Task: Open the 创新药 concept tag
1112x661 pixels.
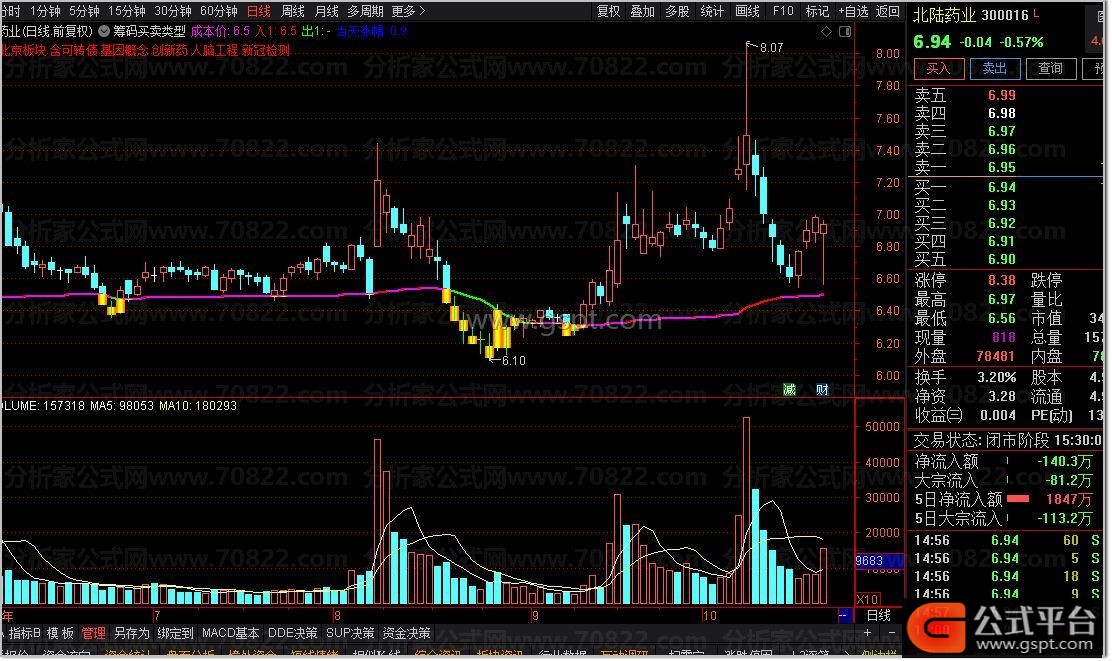Action: pyautogui.click(x=169, y=50)
